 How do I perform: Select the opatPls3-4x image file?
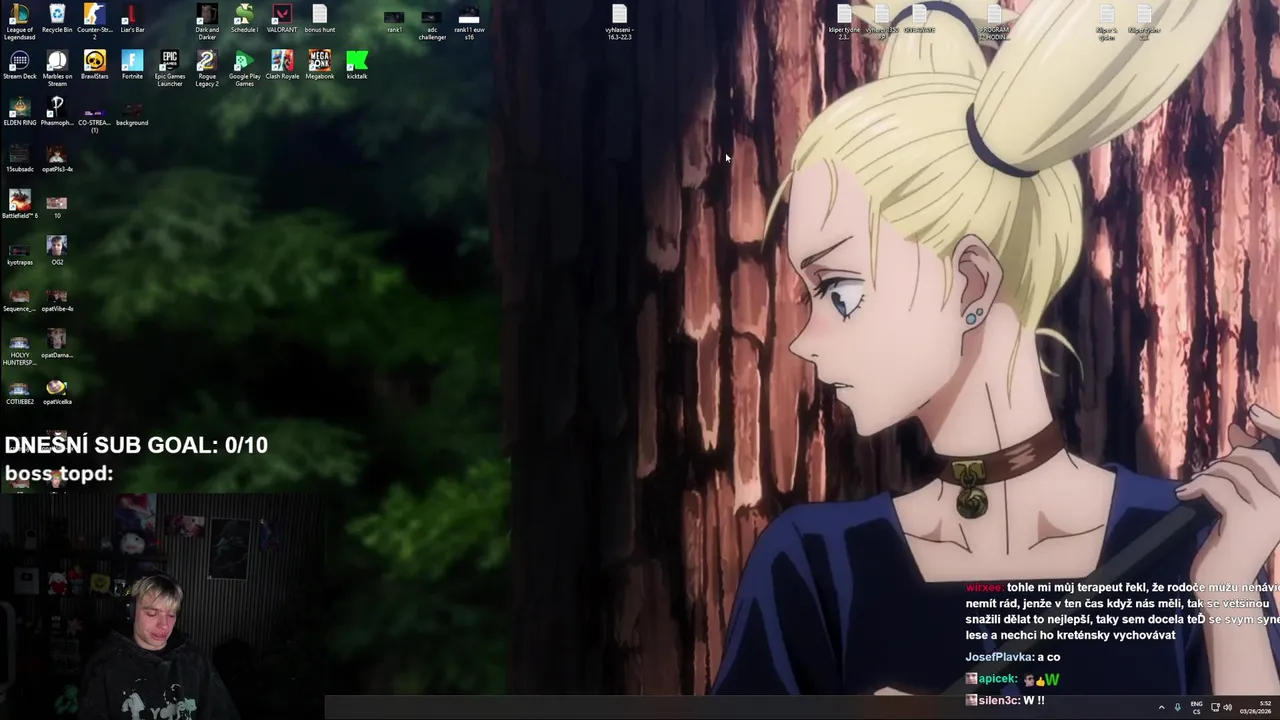pyautogui.click(x=57, y=159)
